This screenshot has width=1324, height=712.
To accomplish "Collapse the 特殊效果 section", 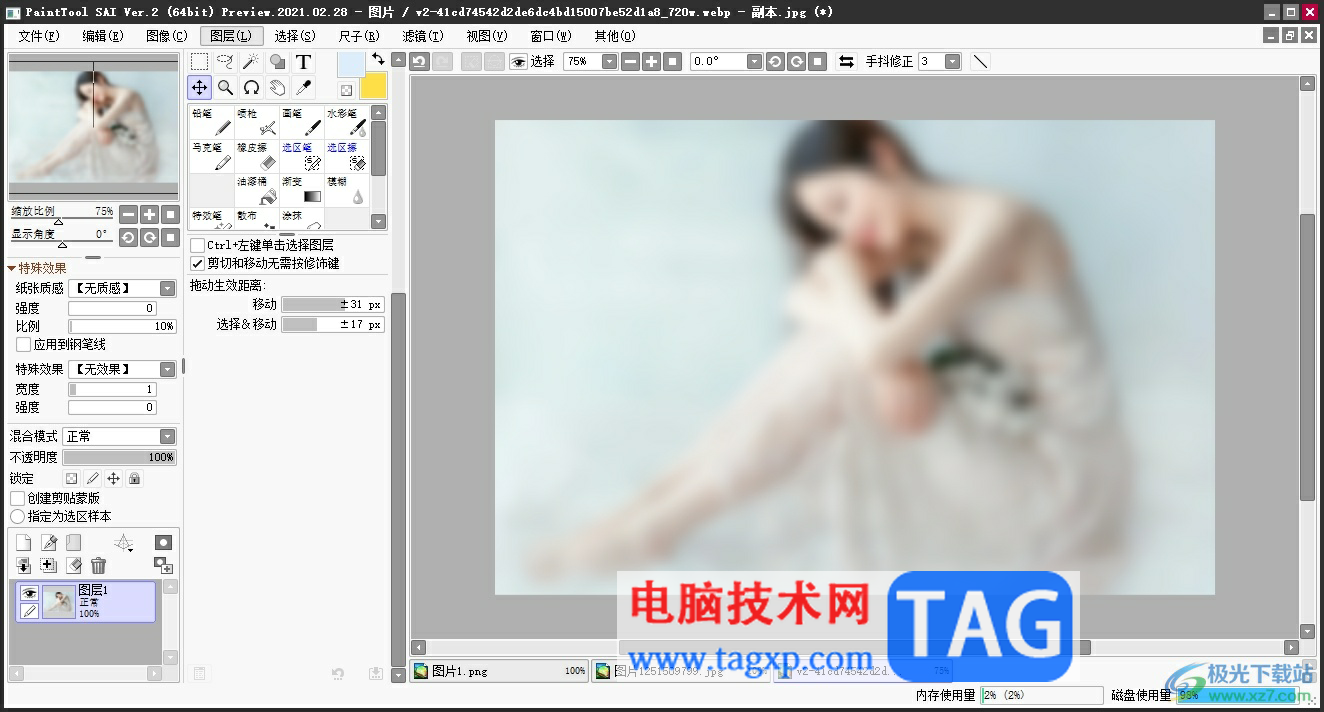I will click(11, 268).
